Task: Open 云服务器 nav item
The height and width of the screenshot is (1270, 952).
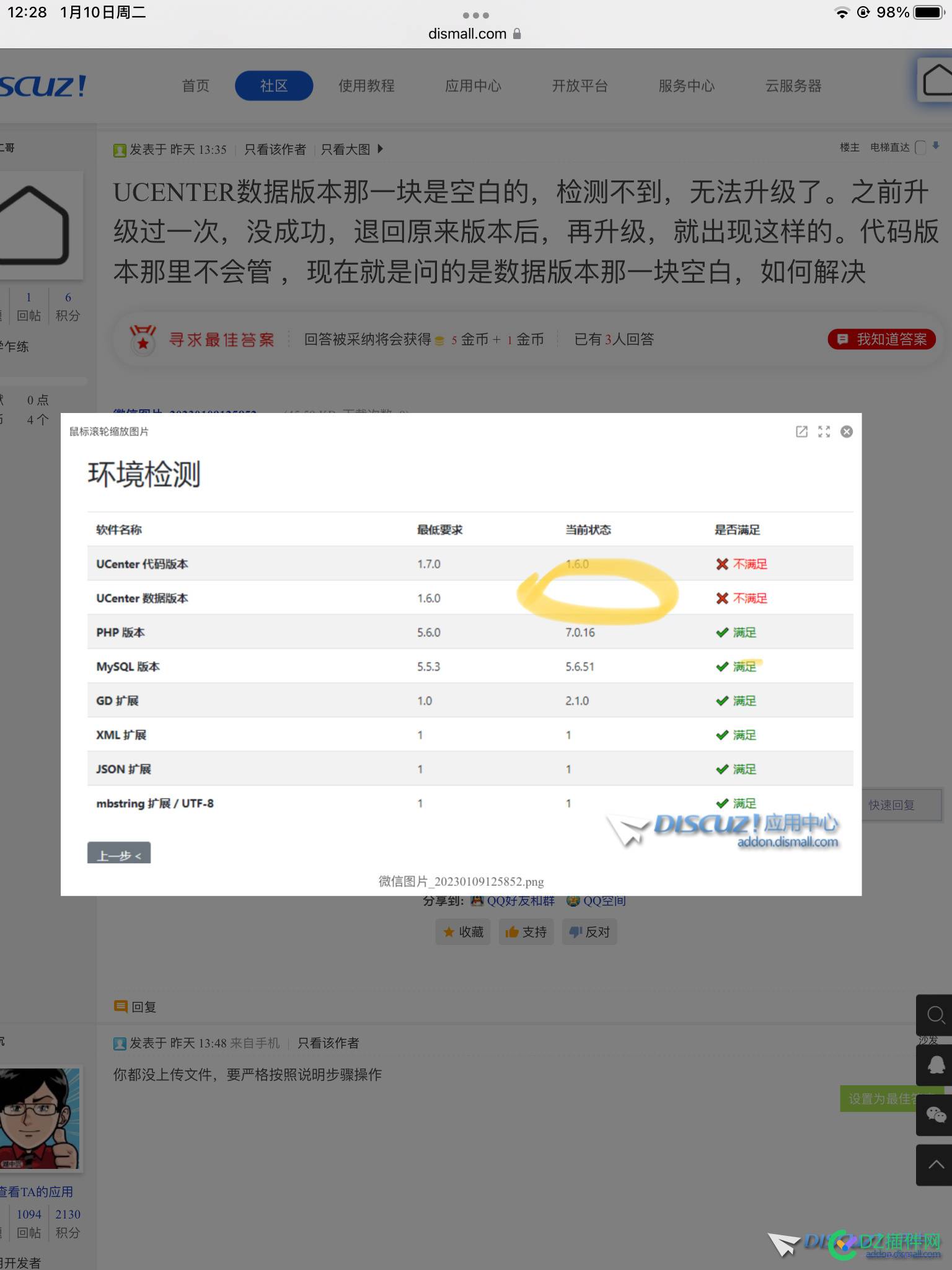Action: point(793,86)
